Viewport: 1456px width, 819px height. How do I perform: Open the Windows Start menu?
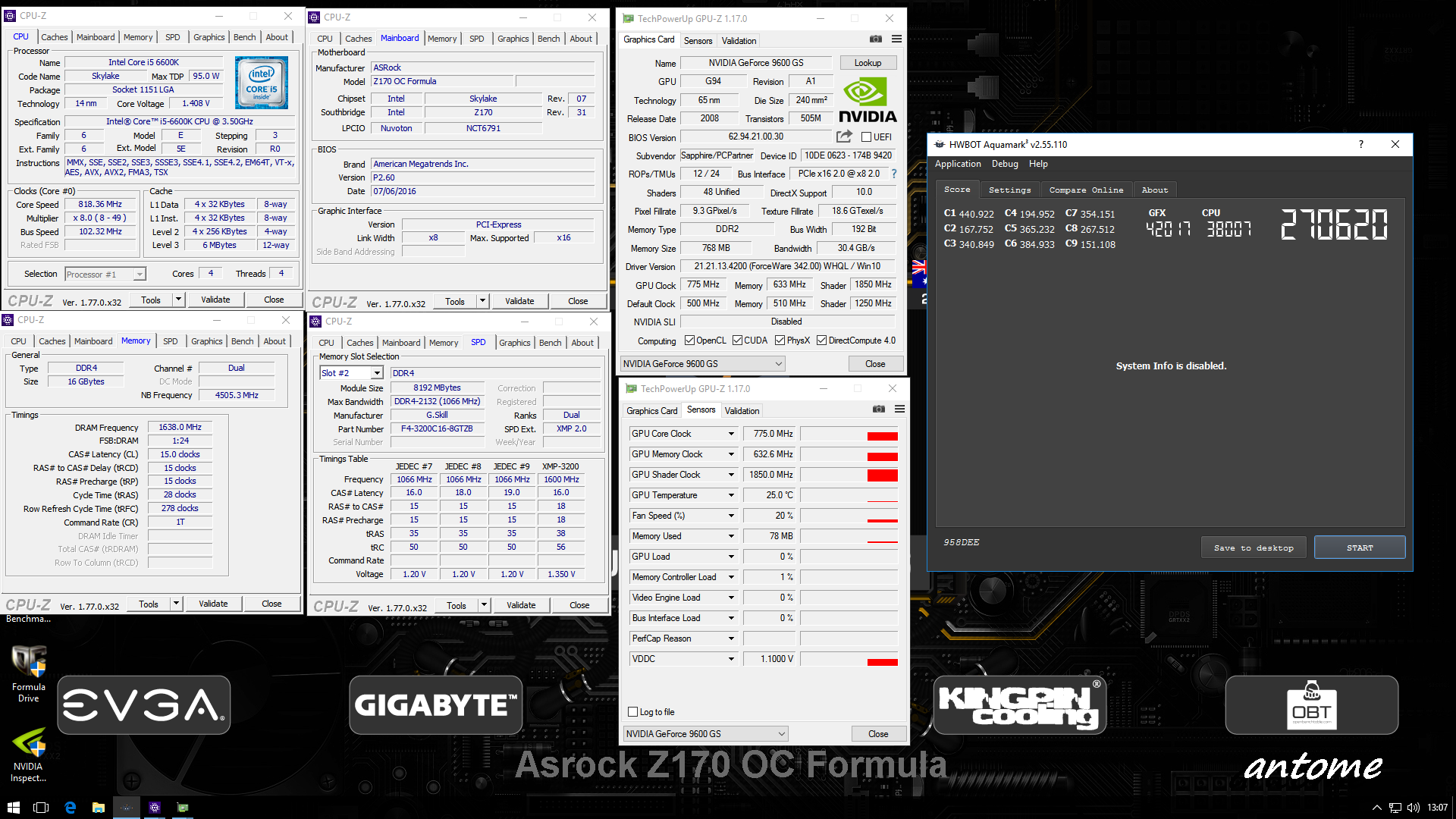point(13,808)
